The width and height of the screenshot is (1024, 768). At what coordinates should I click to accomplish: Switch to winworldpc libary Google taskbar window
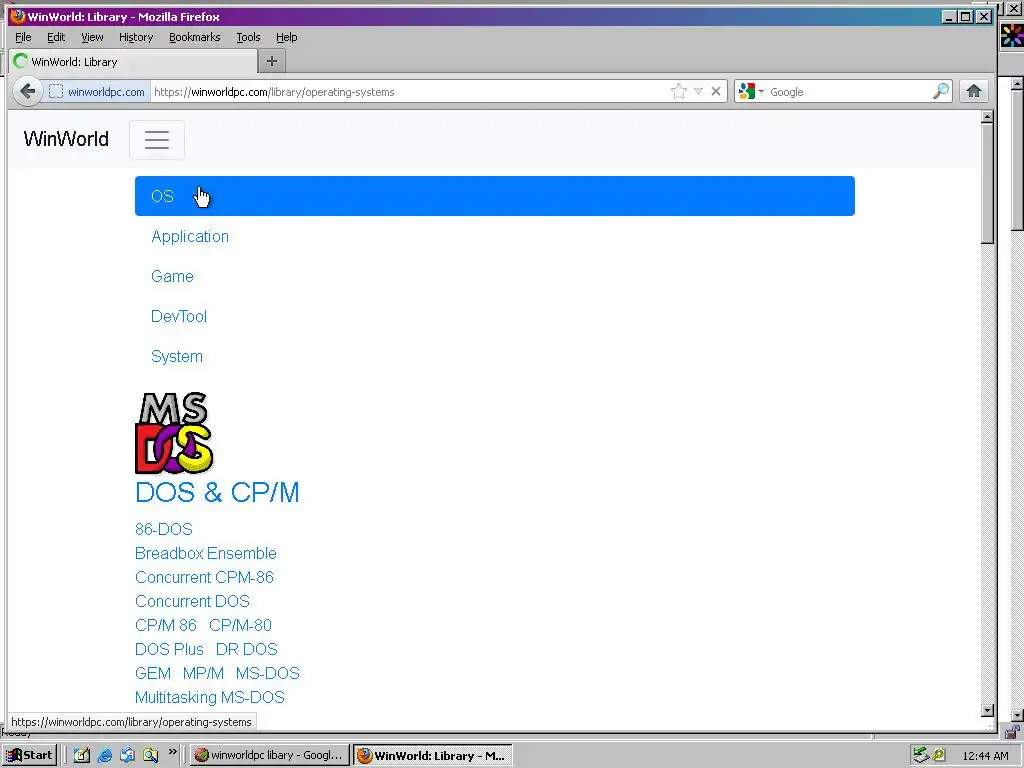[x=269, y=755]
